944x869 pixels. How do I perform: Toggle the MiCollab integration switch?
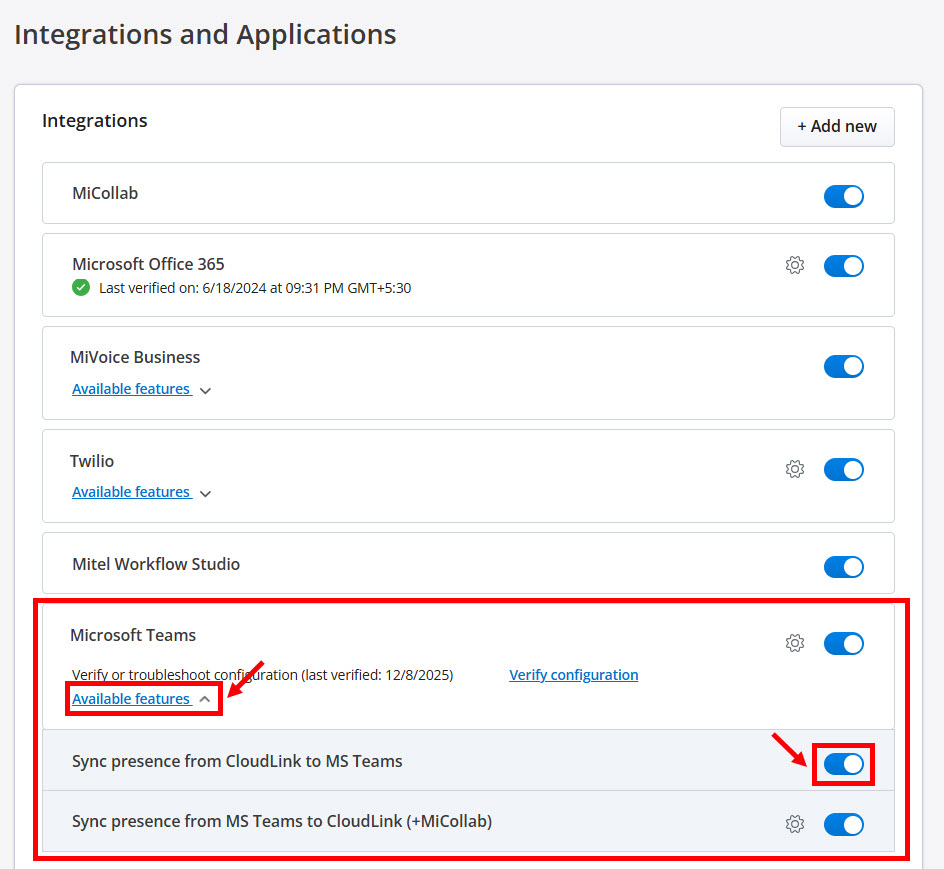click(x=843, y=196)
